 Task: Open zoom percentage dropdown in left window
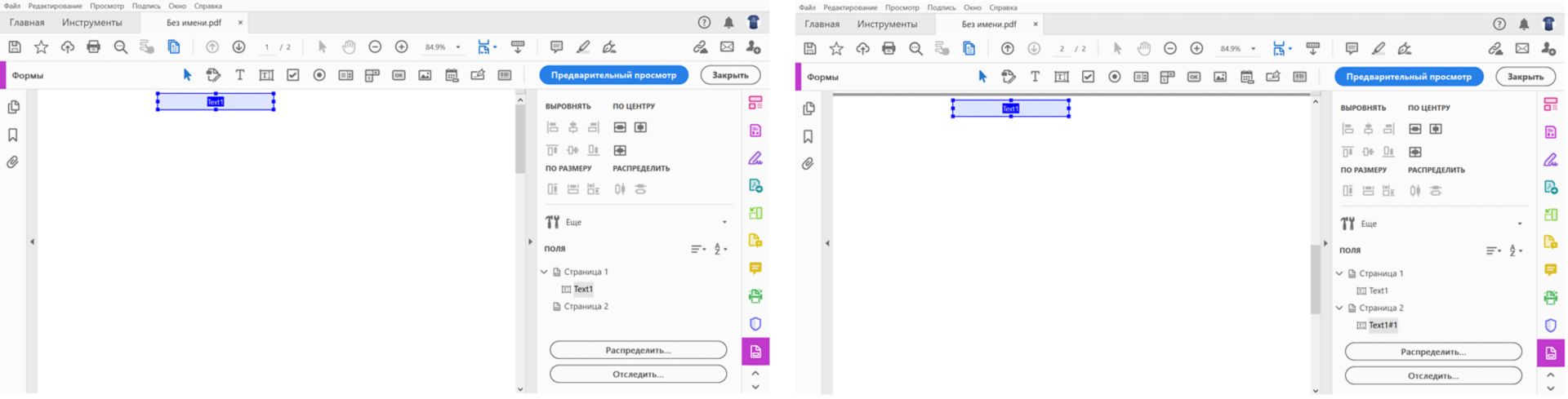pos(457,47)
